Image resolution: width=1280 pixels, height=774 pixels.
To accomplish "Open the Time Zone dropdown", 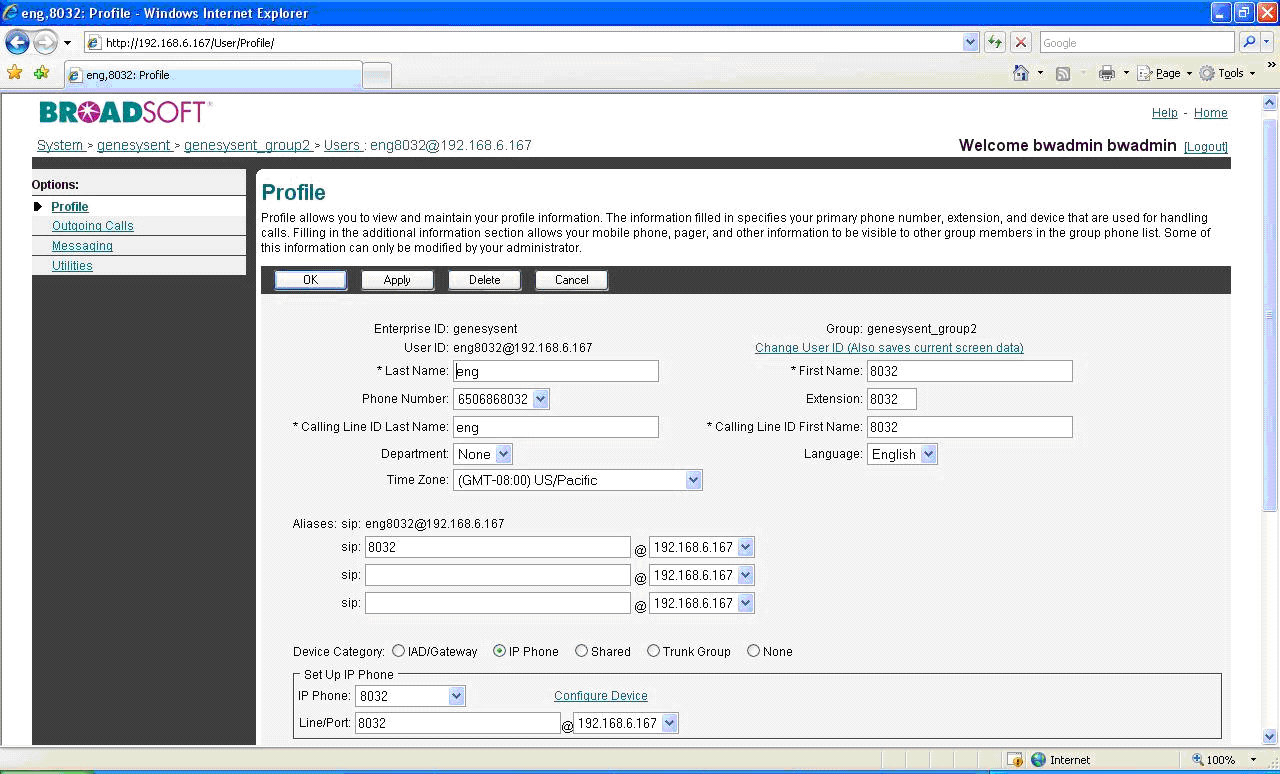I will 693,481.
